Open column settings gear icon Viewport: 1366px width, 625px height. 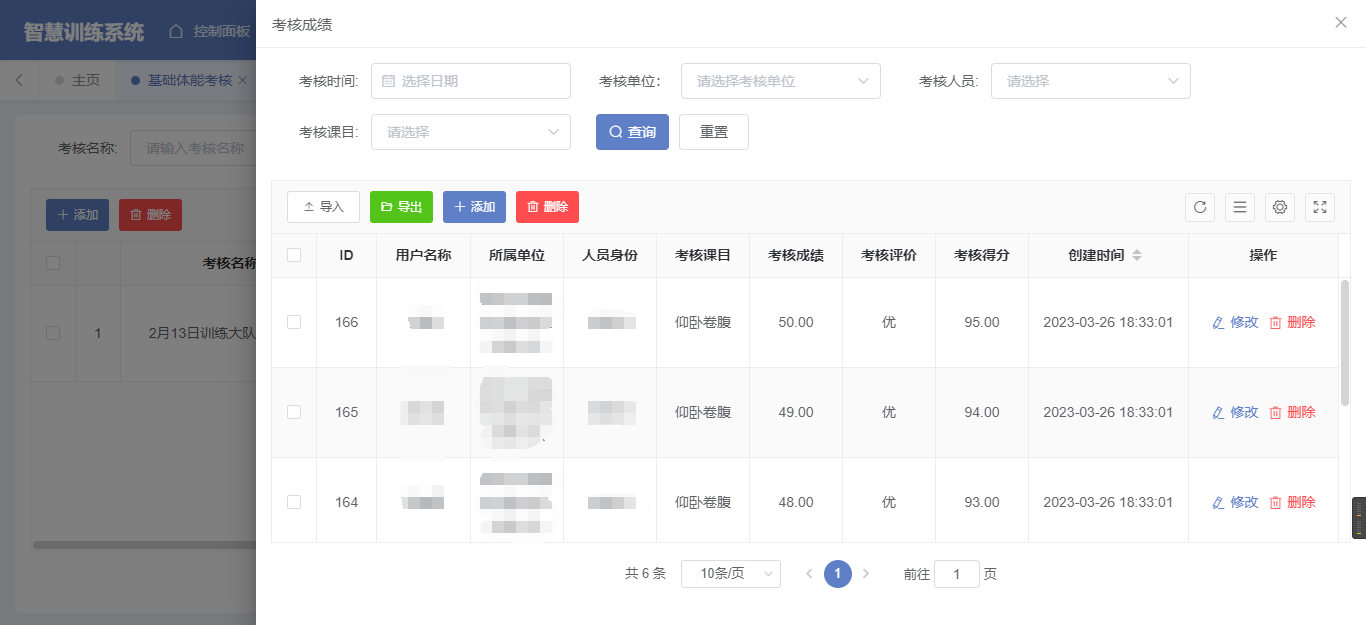point(1280,207)
